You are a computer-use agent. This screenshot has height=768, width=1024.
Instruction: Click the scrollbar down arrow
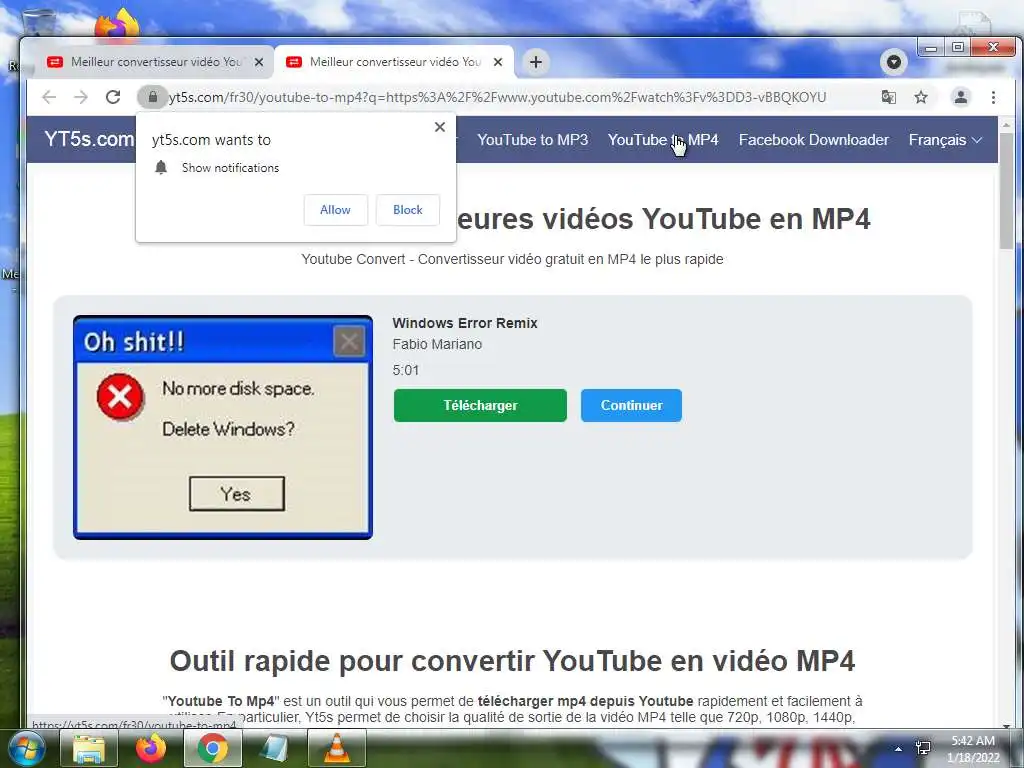[1006, 726]
